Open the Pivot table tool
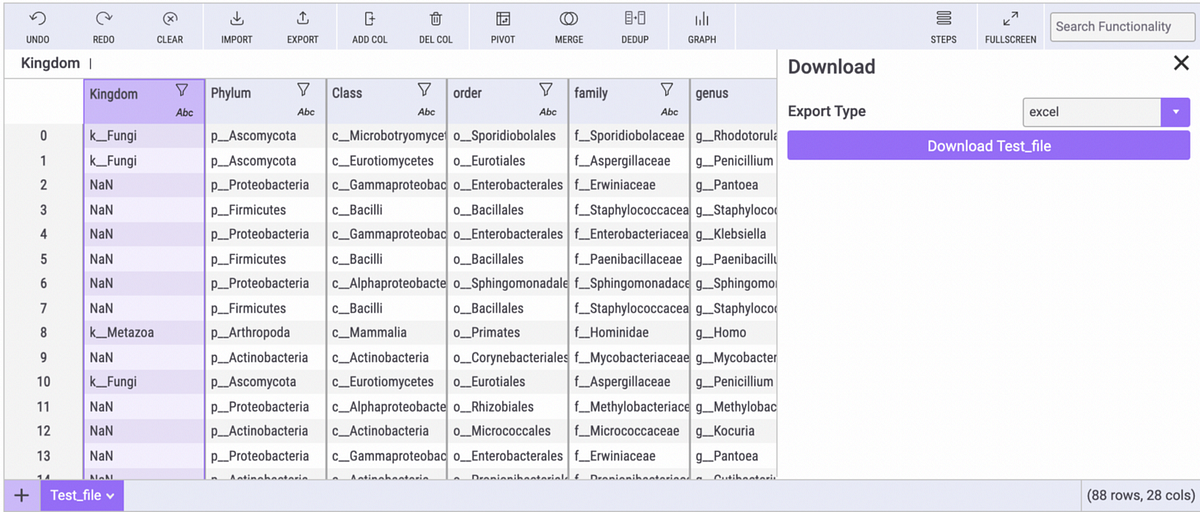Image resolution: width=1200 pixels, height=512 pixels. (x=503, y=19)
